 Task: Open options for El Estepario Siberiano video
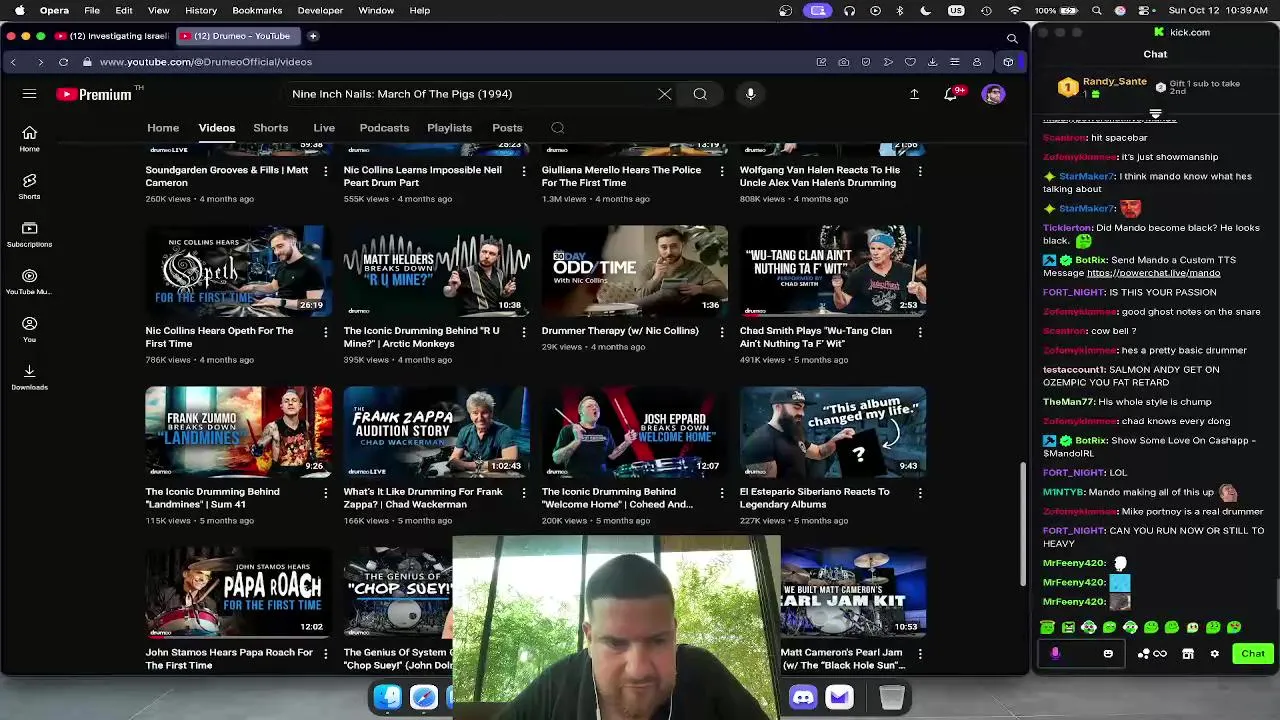pyautogui.click(x=920, y=493)
